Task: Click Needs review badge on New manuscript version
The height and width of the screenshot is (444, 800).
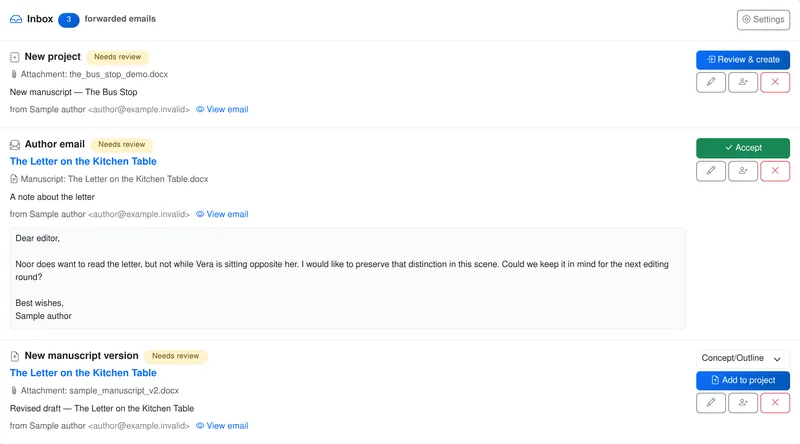Action: click(x=176, y=356)
